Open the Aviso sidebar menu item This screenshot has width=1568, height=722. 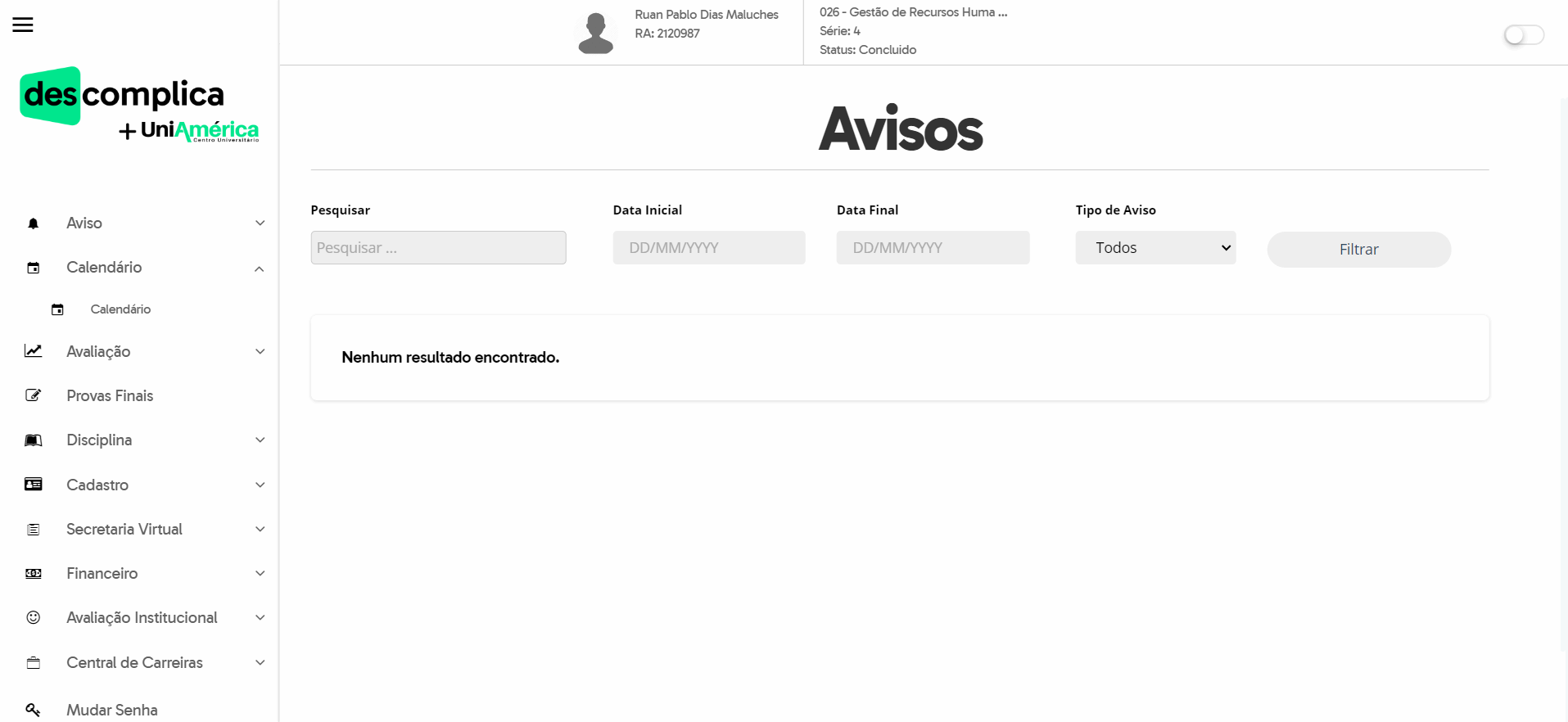[x=84, y=223]
